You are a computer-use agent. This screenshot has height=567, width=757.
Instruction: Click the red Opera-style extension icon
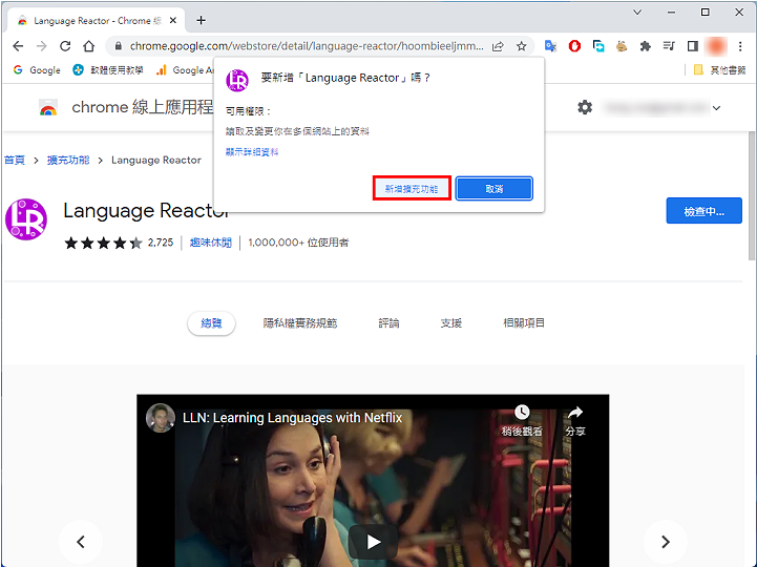pyautogui.click(x=575, y=46)
